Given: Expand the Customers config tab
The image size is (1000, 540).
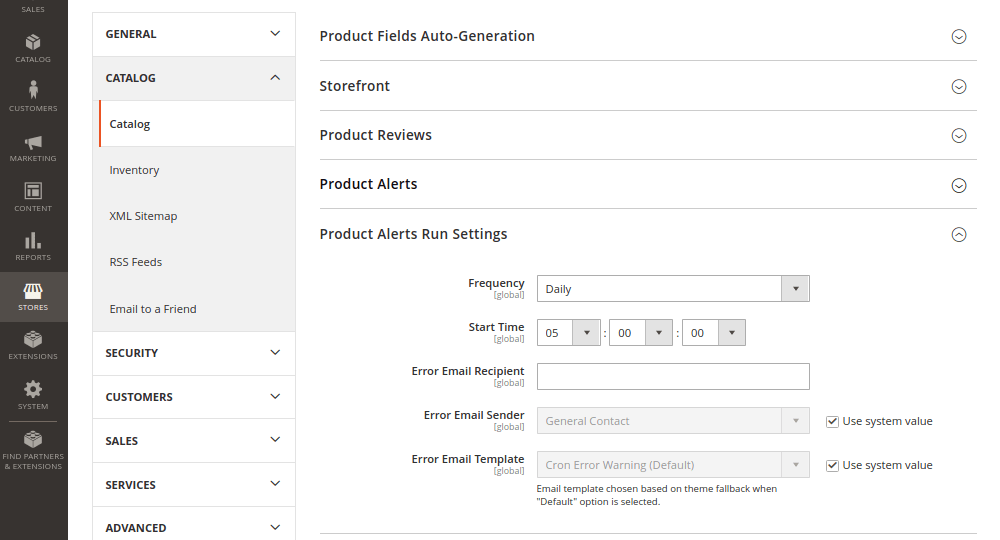Looking at the screenshot, I should [194, 397].
